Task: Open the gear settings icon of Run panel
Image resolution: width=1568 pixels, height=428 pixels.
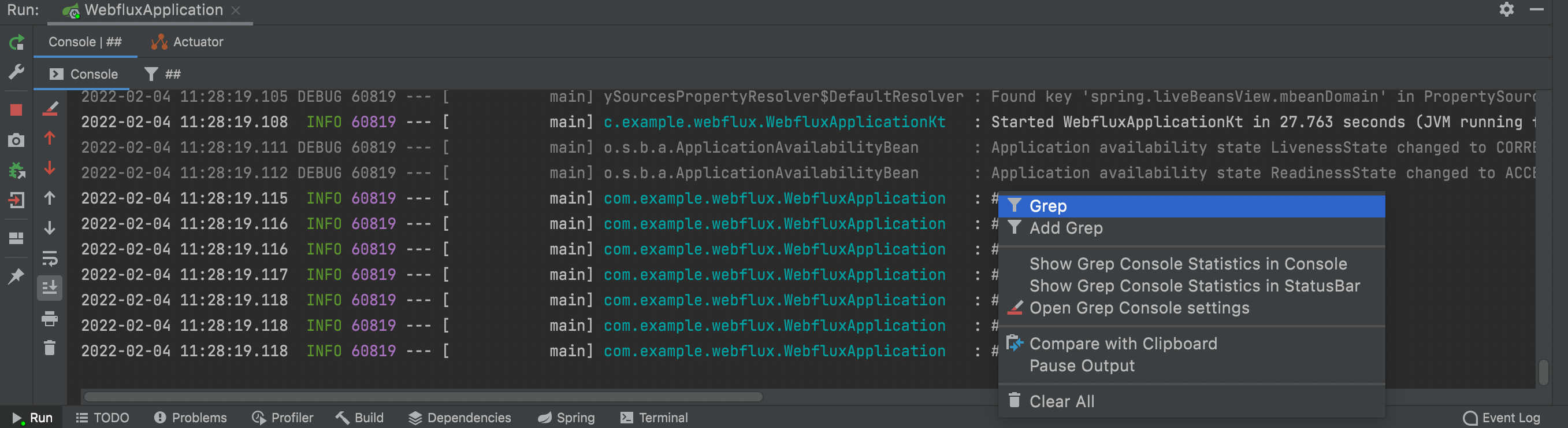Action: pos(1506,9)
